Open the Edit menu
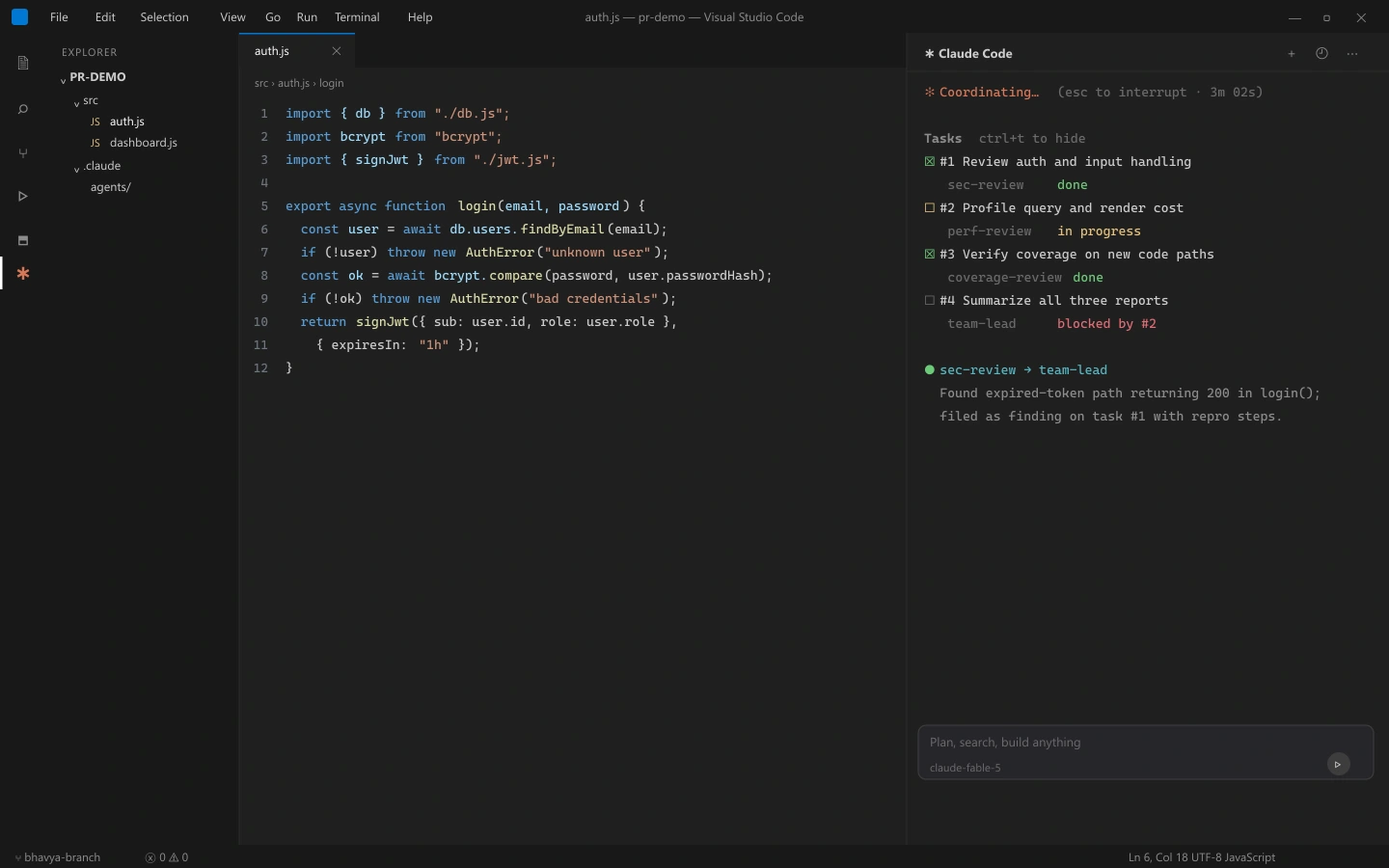 [x=105, y=17]
